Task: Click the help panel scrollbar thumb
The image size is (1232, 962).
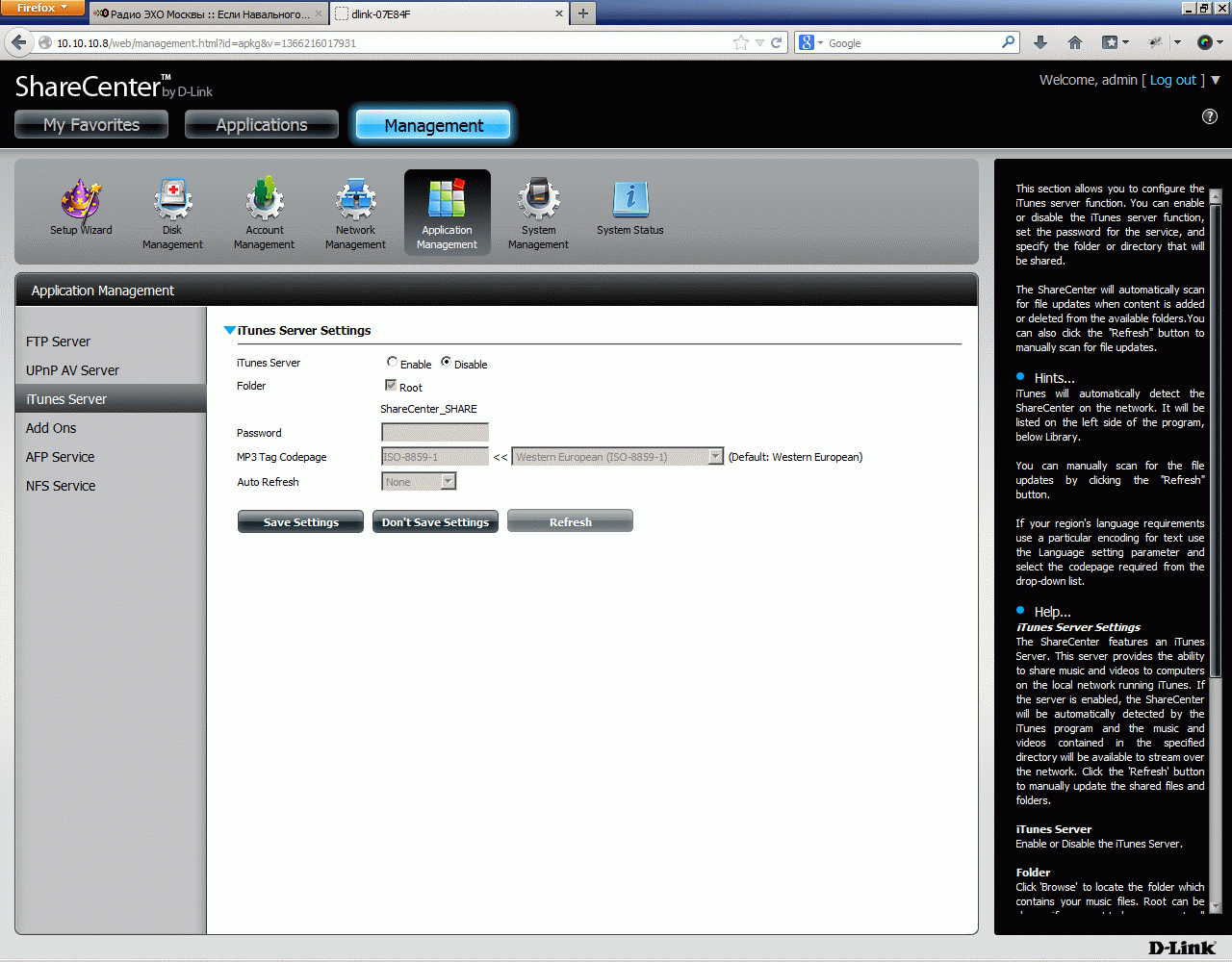Action: tap(1215, 440)
